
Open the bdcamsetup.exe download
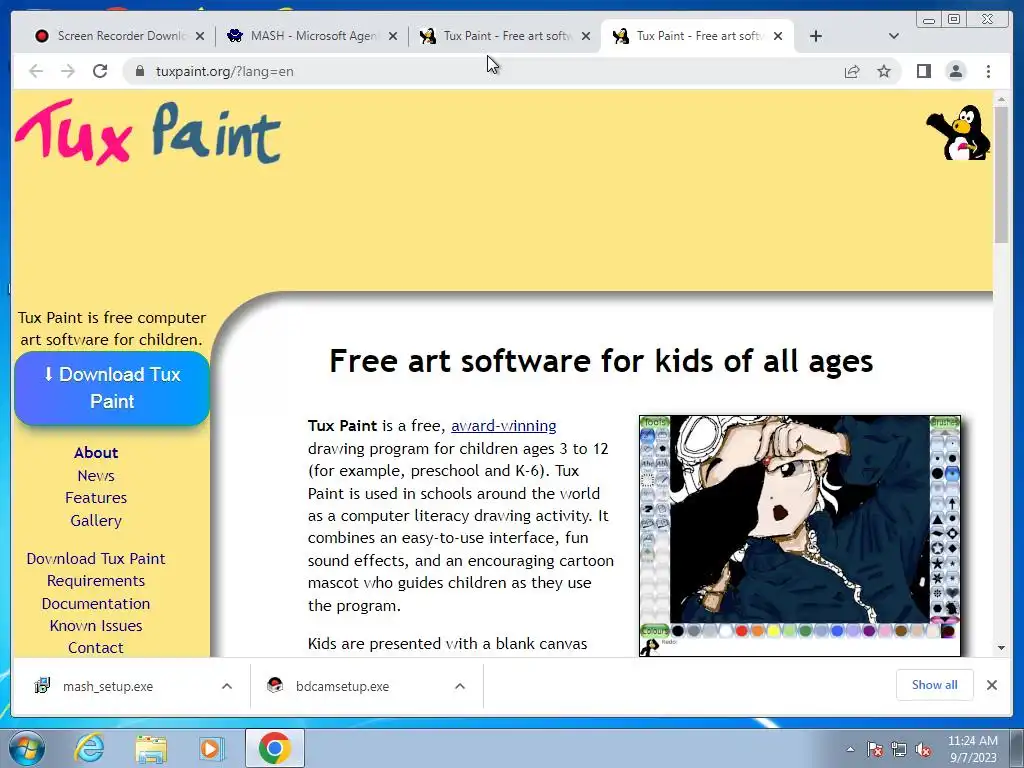342,686
